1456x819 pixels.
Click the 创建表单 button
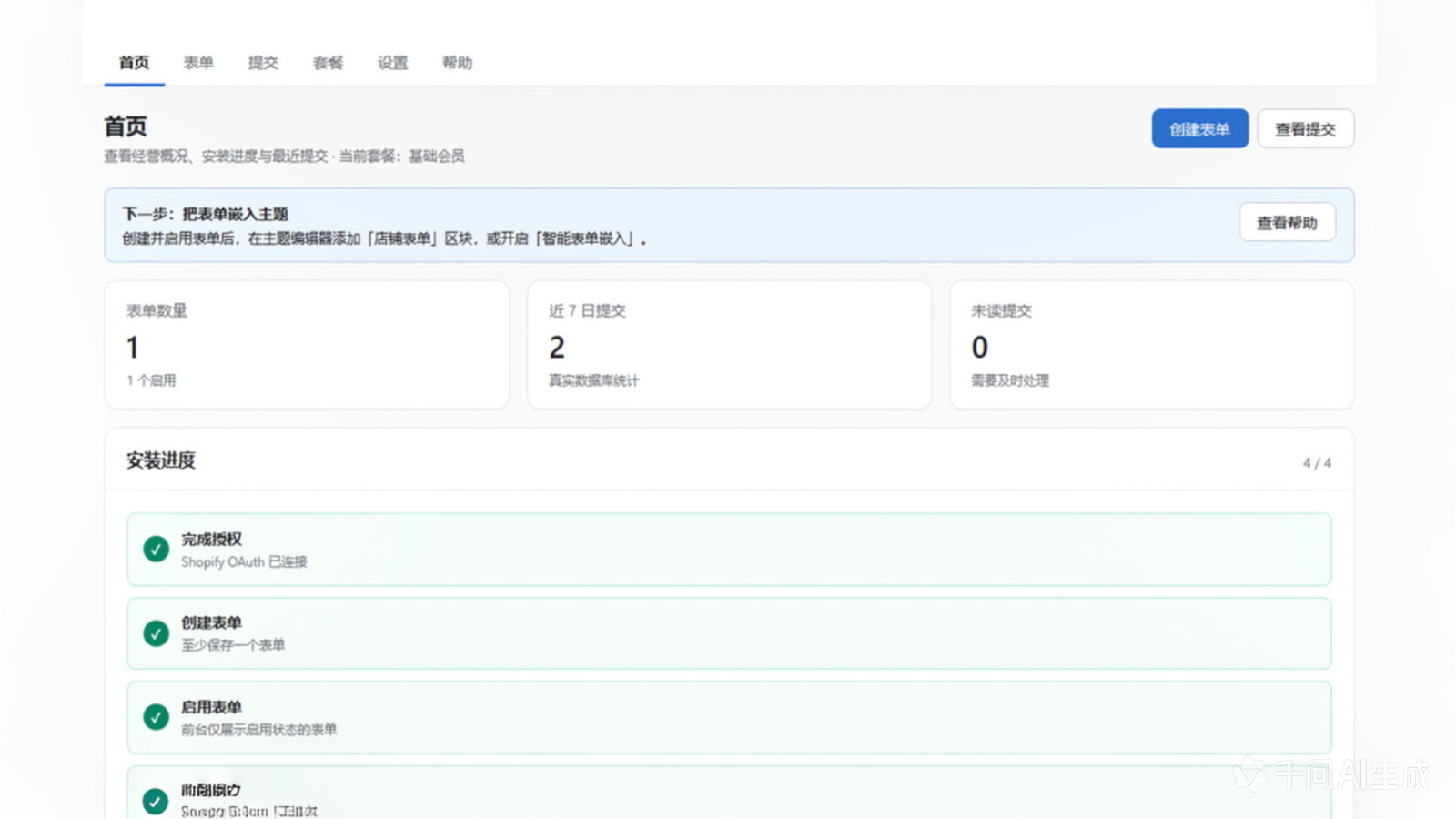tap(1199, 129)
